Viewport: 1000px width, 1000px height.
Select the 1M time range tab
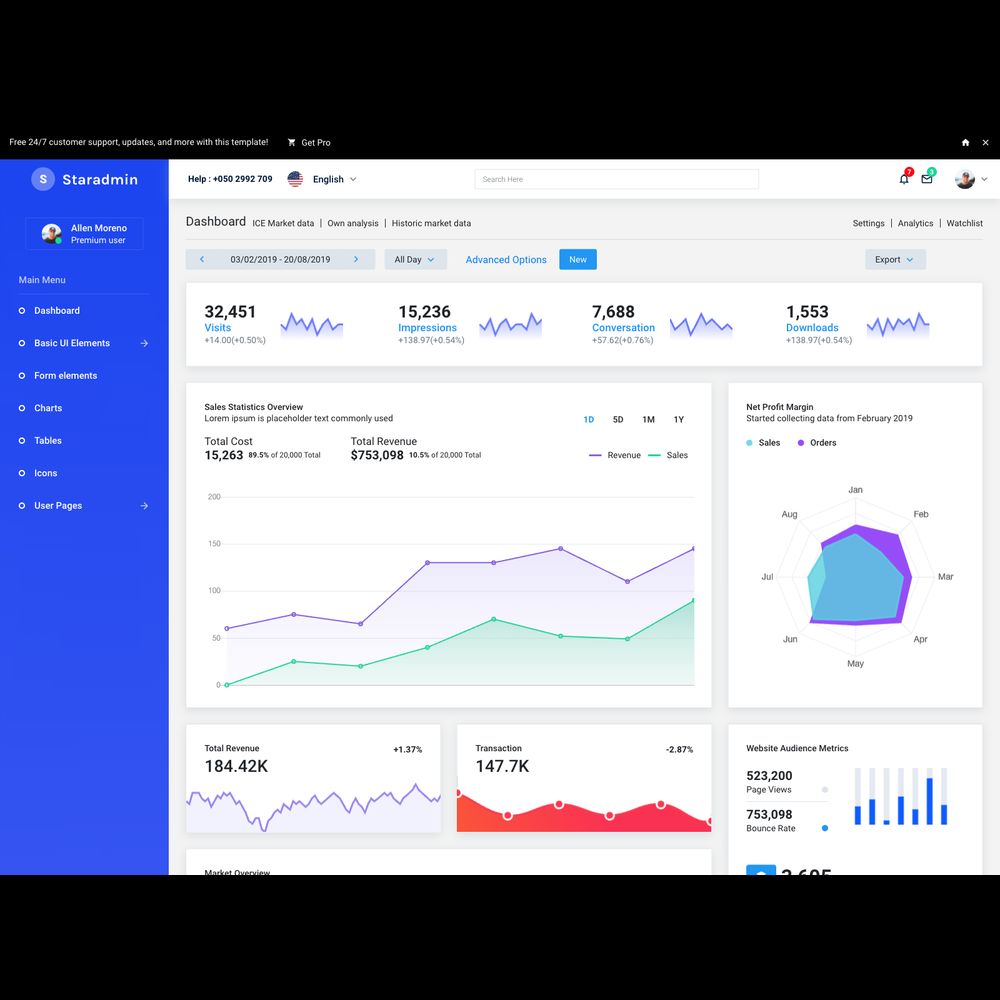[x=648, y=420]
